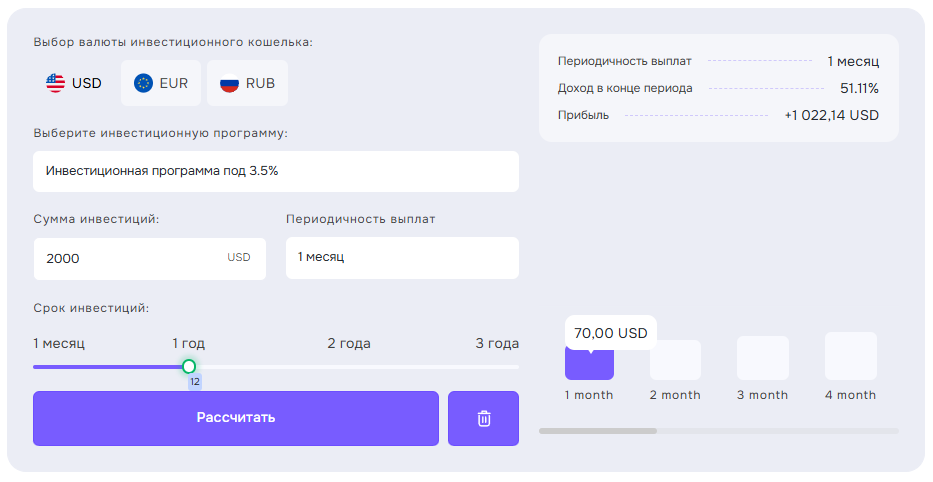Select the 3 month chart bar

pyautogui.click(x=762, y=358)
